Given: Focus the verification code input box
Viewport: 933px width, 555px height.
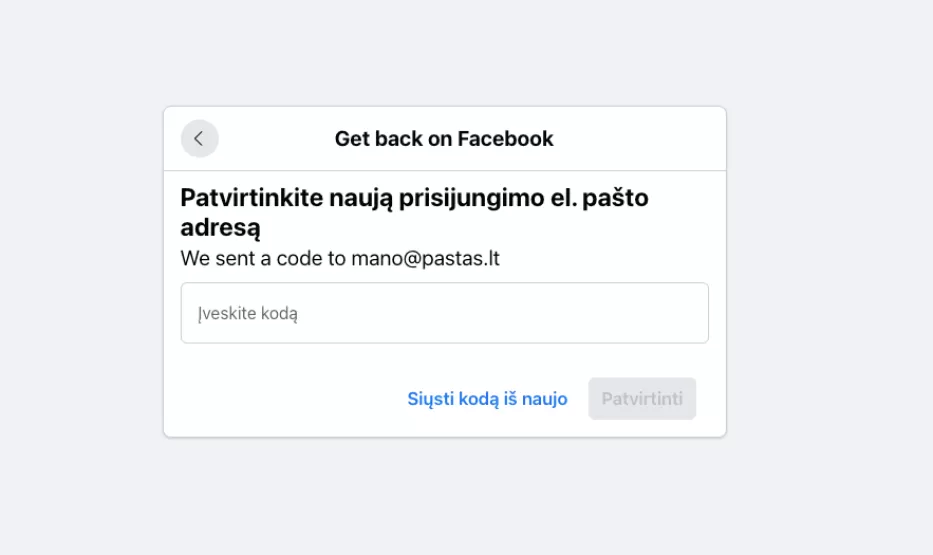Looking at the screenshot, I should (x=444, y=313).
